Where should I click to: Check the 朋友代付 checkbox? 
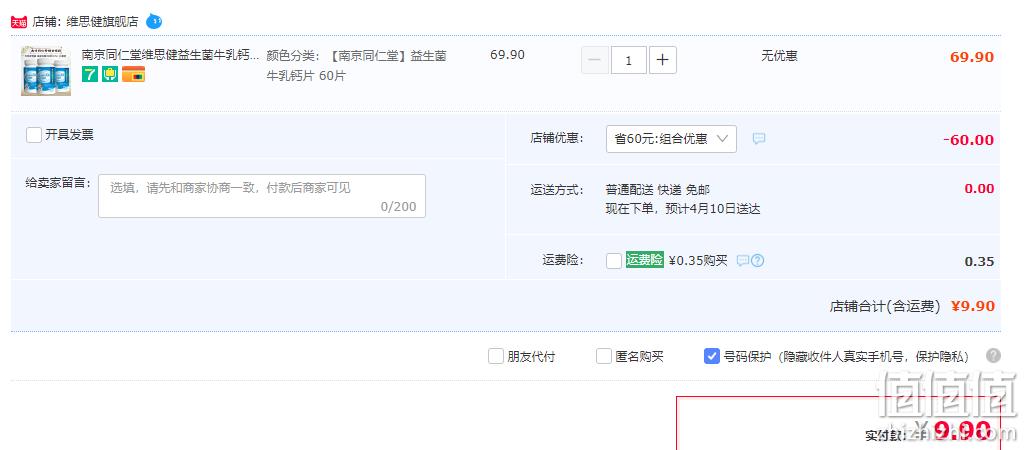(x=496, y=356)
